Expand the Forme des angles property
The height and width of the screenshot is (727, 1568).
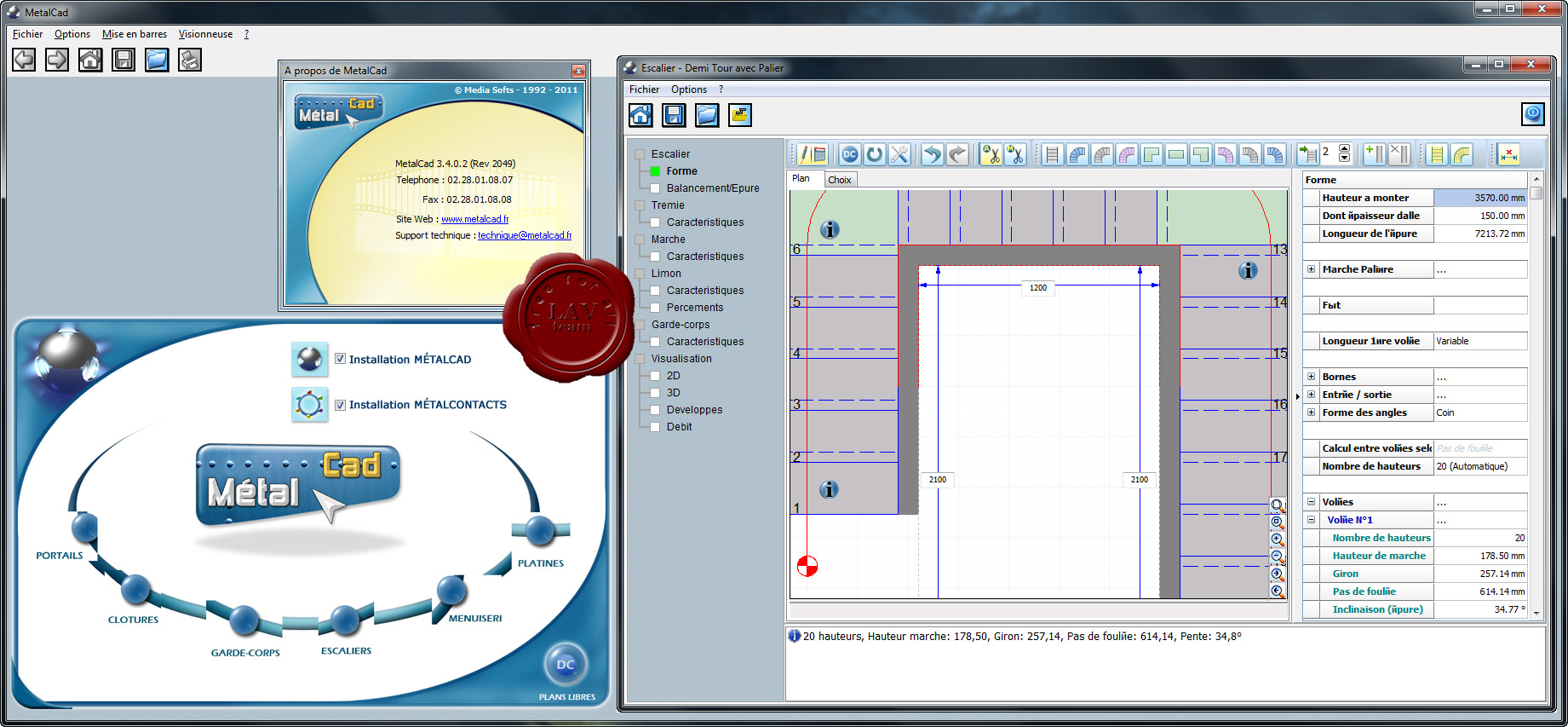[1312, 413]
